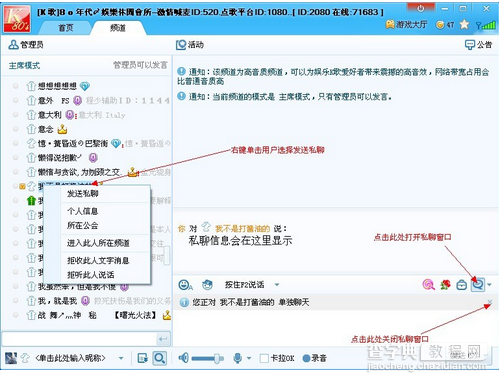Click the enter arrow in the search box
Image resolution: width=499 pixels, height=373 pixels.
click(x=163, y=339)
